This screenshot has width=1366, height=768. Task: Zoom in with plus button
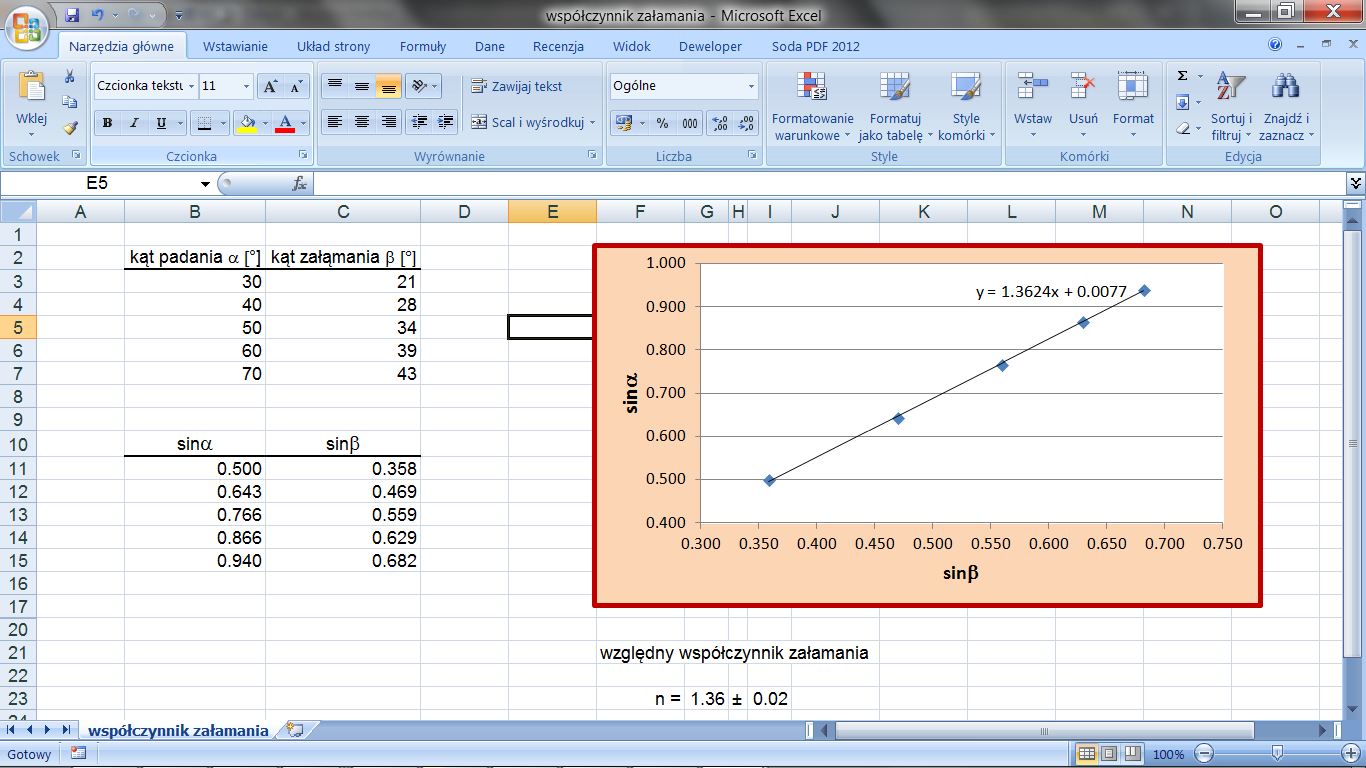coord(1349,753)
